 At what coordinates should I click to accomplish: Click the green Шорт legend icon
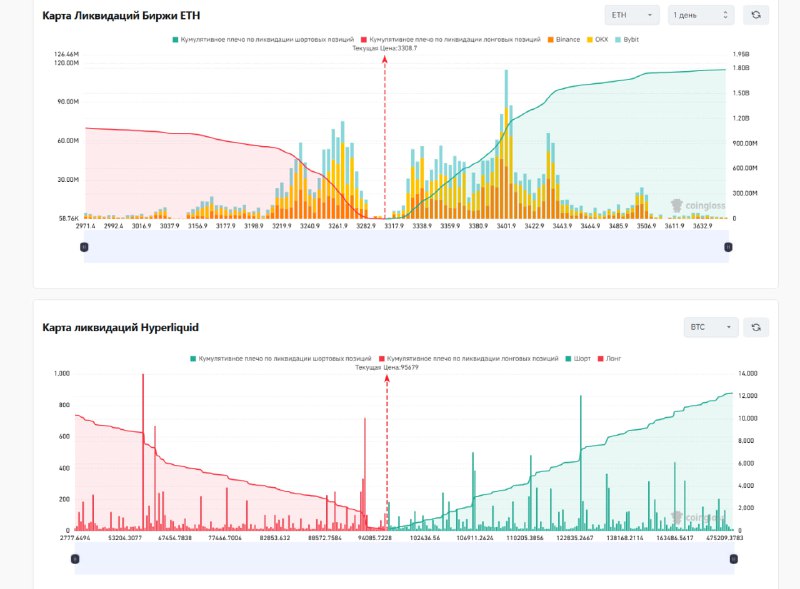(x=568, y=357)
